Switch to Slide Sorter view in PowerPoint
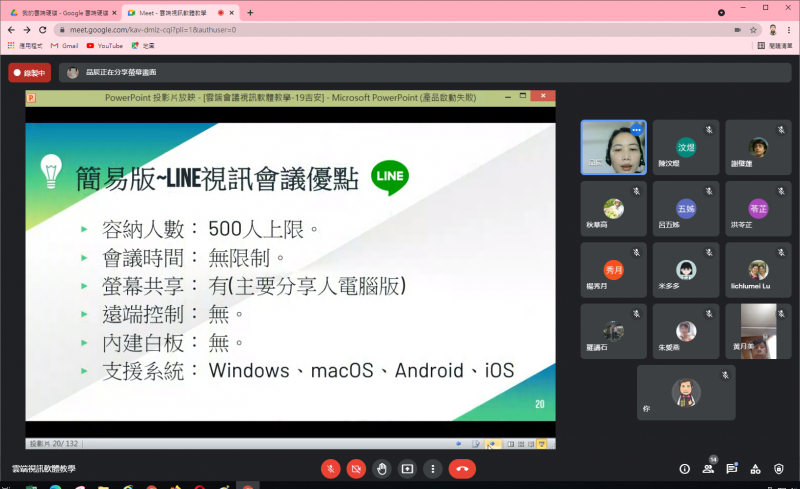 click(x=521, y=444)
